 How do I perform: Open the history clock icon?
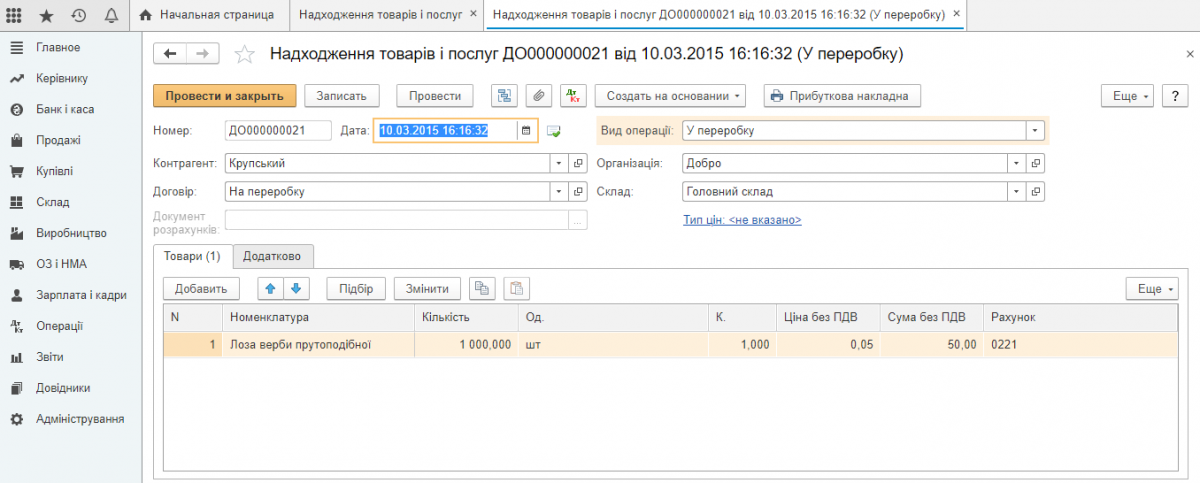coord(78,15)
